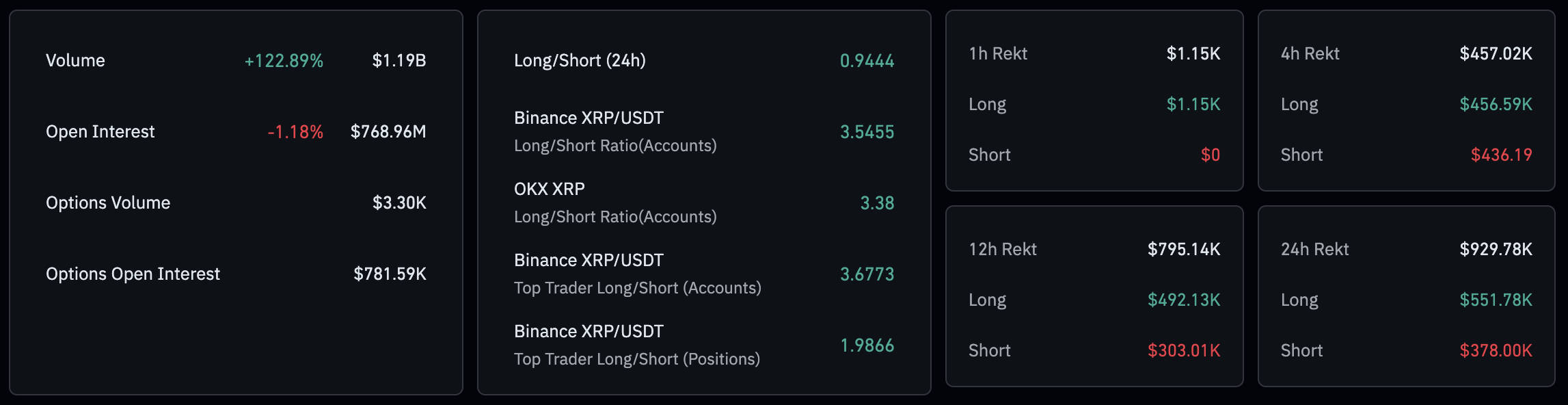Click Top Trader Long/Short (Positions) subtitle
Viewport: 1568px width, 405px height.
click(636, 359)
